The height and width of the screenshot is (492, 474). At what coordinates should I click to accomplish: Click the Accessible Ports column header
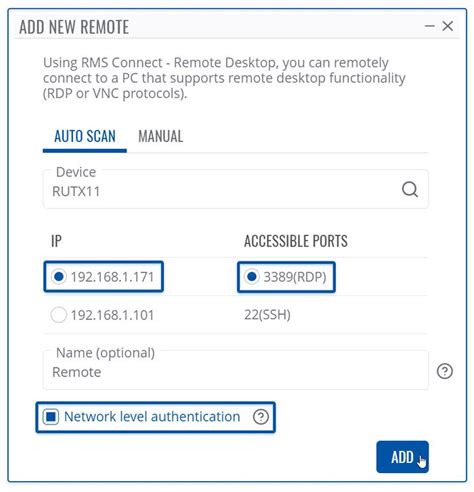(296, 241)
